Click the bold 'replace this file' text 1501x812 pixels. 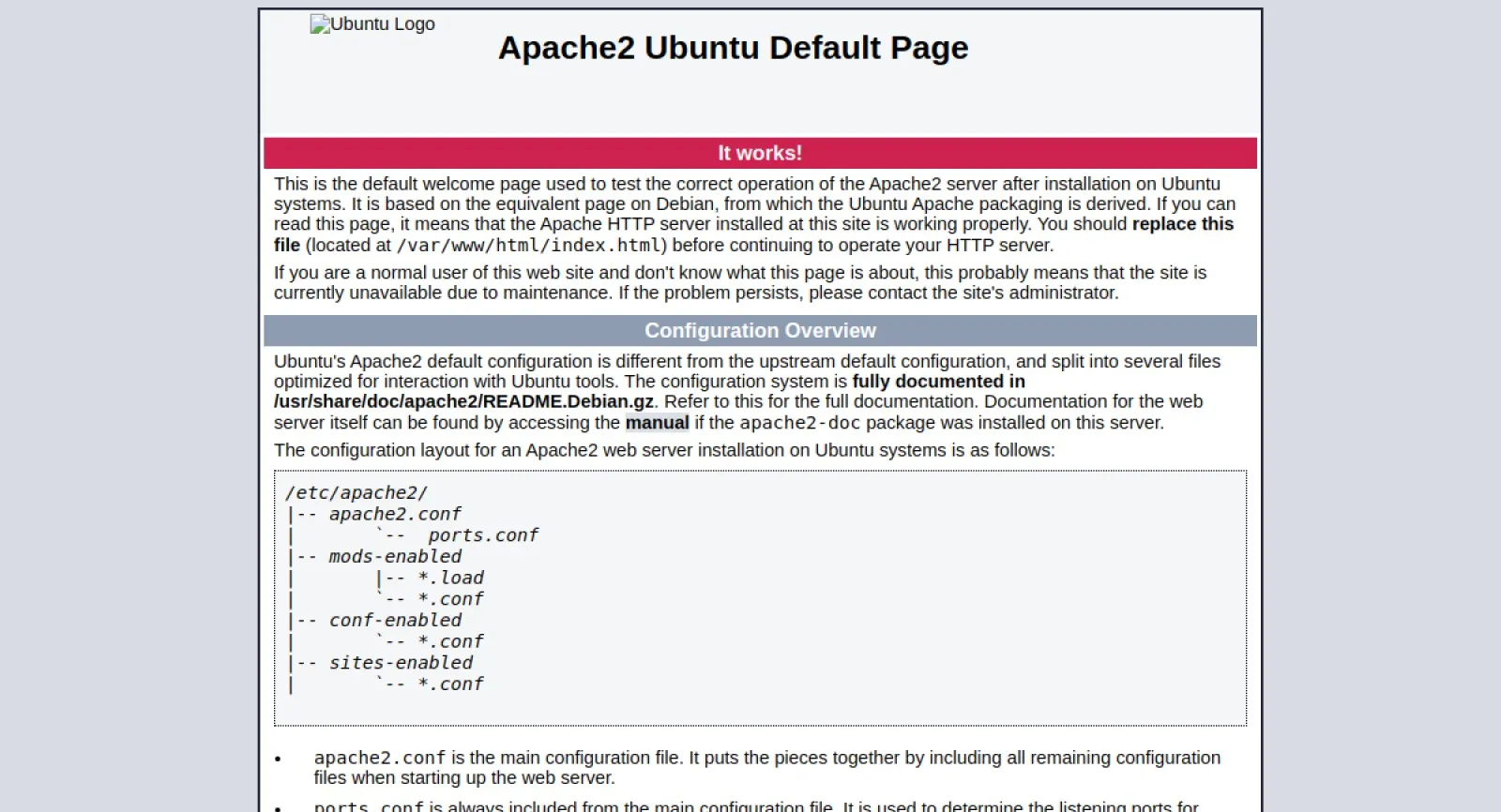click(x=1182, y=224)
